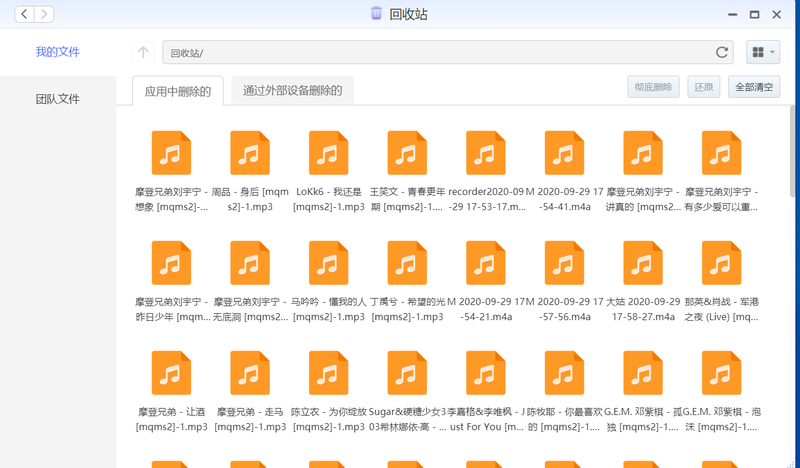Select 有多少爱可以重... music file icon
This screenshot has width=800, height=468.
coord(721,153)
